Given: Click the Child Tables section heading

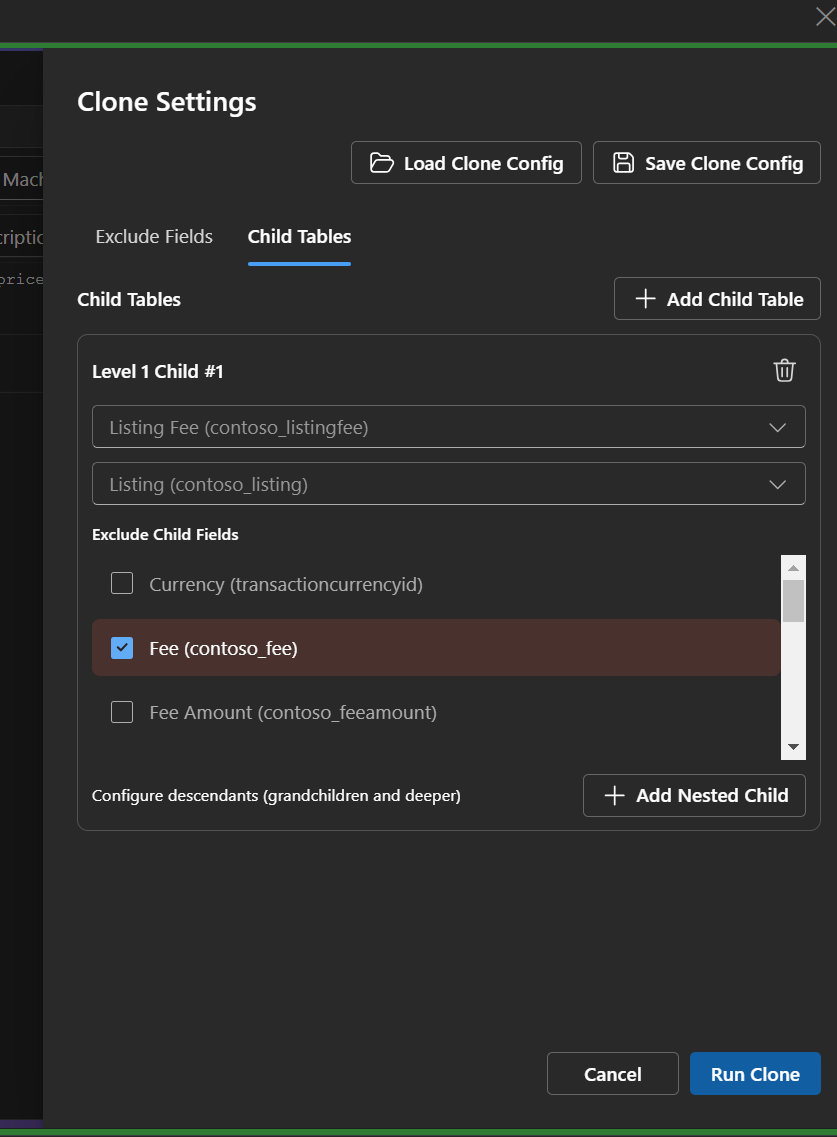Looking at the screenshot, I should point(129,299).
